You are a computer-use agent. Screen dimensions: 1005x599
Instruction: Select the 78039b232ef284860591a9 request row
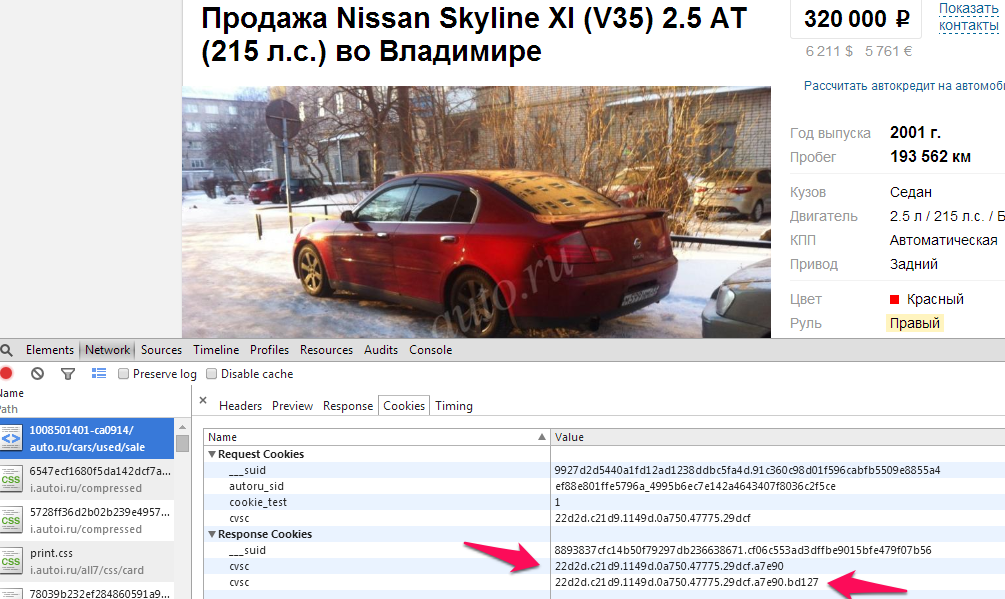click(87, 592)
